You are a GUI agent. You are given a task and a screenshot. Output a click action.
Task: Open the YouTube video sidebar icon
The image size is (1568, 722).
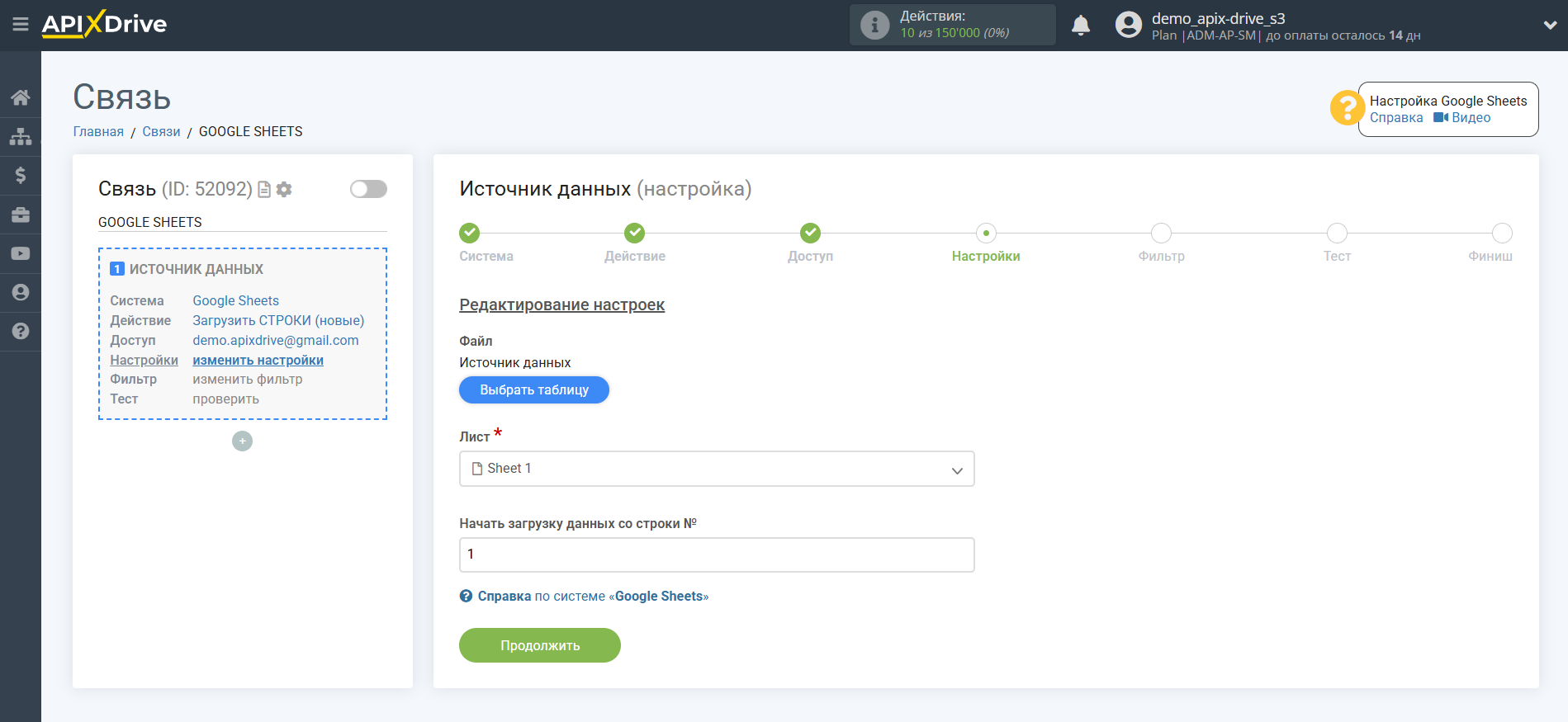(x=21, y=253)
